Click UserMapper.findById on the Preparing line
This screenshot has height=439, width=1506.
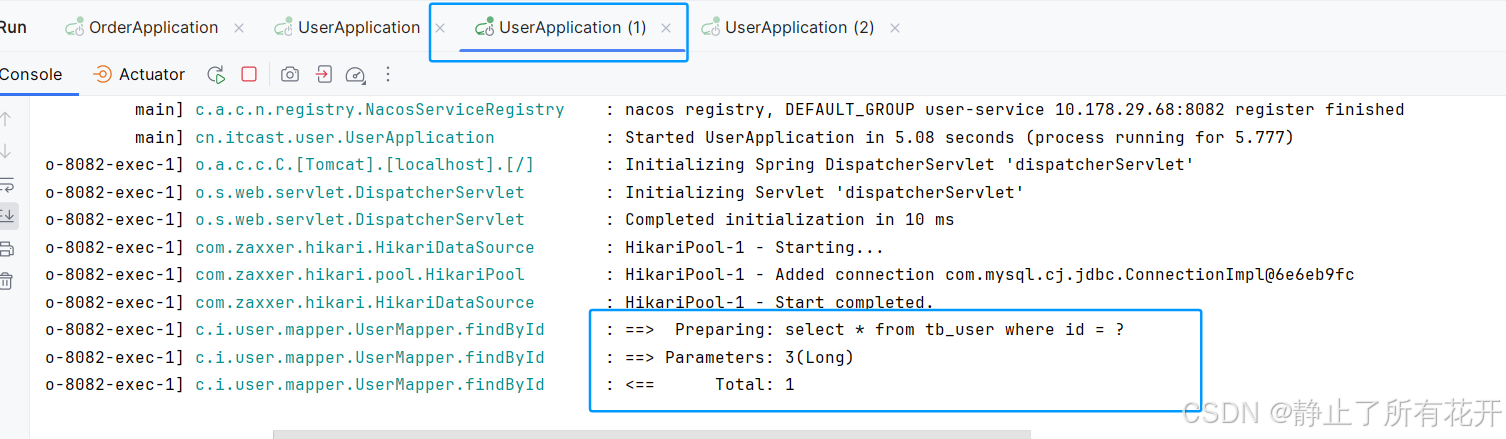coord(370,330)
